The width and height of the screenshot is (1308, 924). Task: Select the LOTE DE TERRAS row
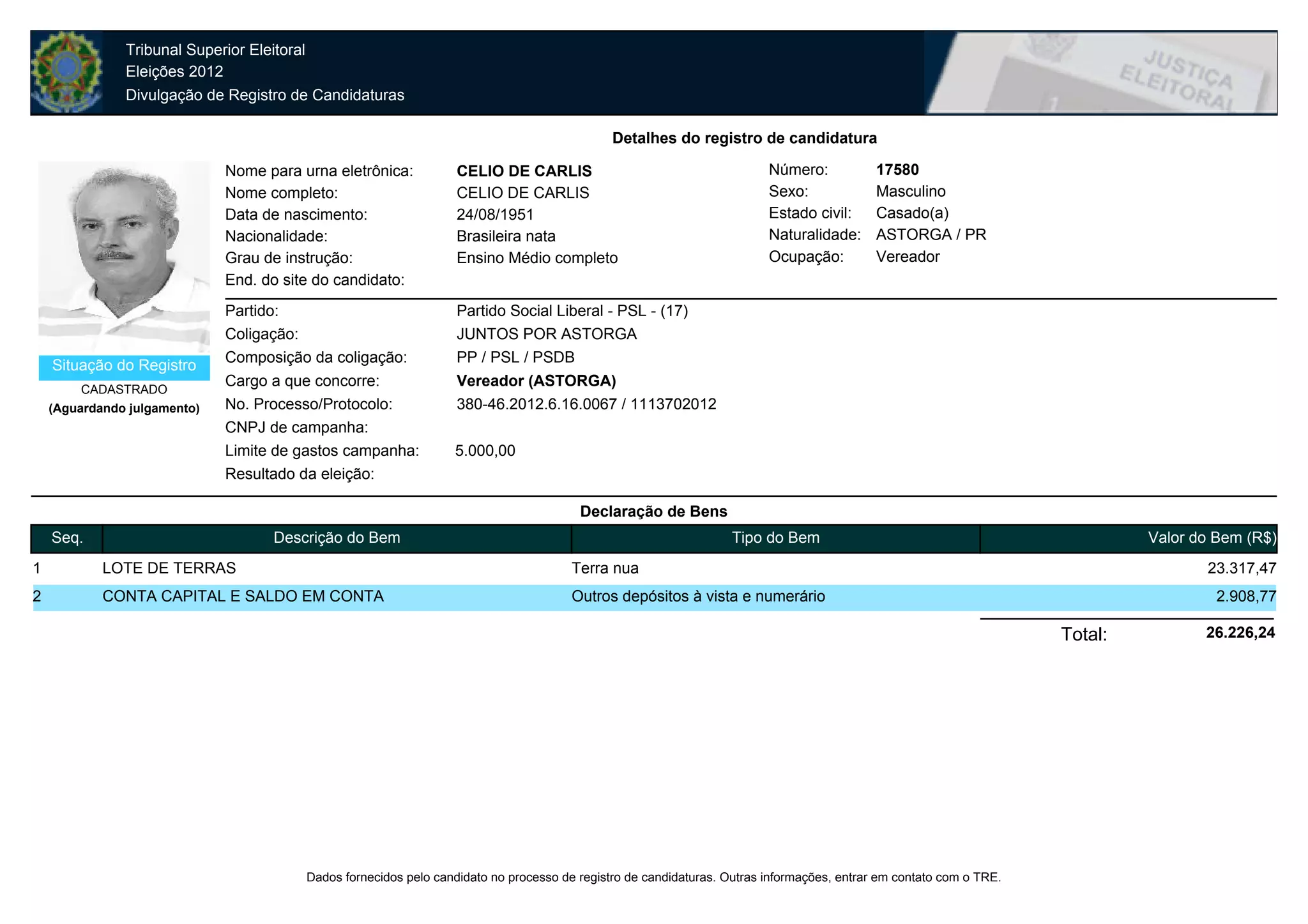[x=169, y=568]
